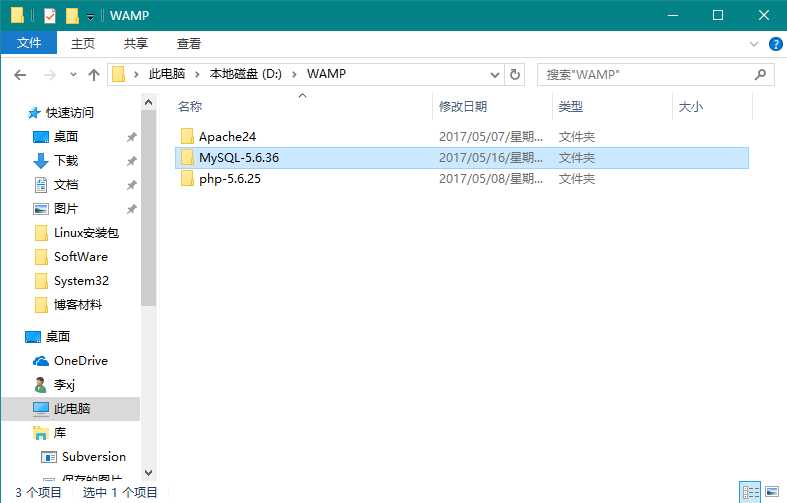Open the 李xj user folder
Image resolution: width=787 pixels, height=503 pixels.
click(x=64, y=385)
